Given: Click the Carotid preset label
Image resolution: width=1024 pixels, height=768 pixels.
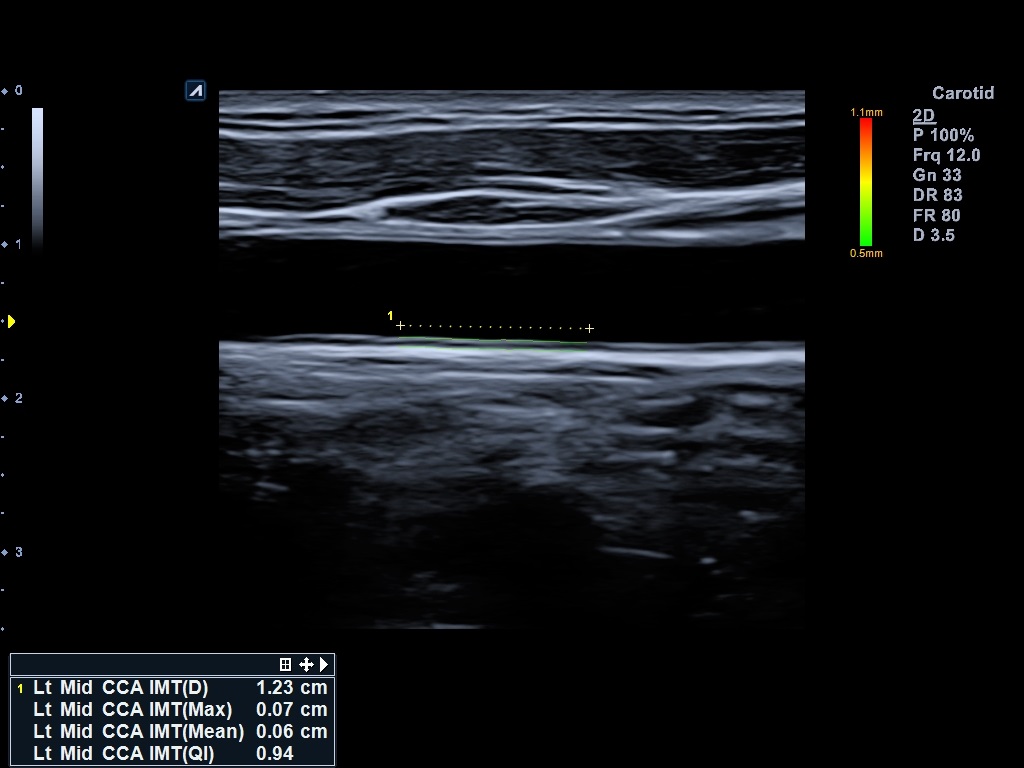Looking at the screenshot, I should coord(962,93).
